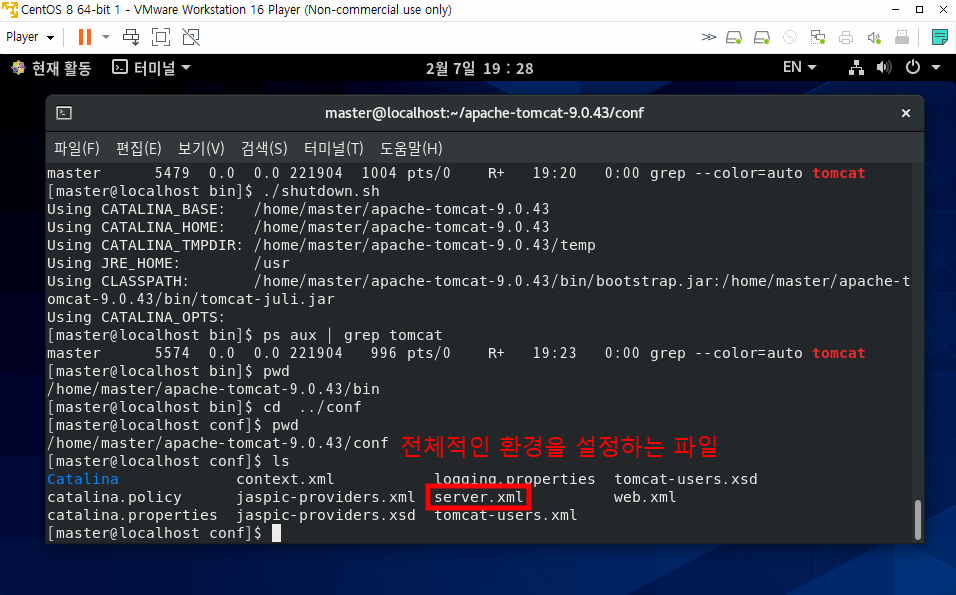The width and height of the screenshot is (956, 595).
Task: Click the web.xml file name
Action: [x=645, y=497]
